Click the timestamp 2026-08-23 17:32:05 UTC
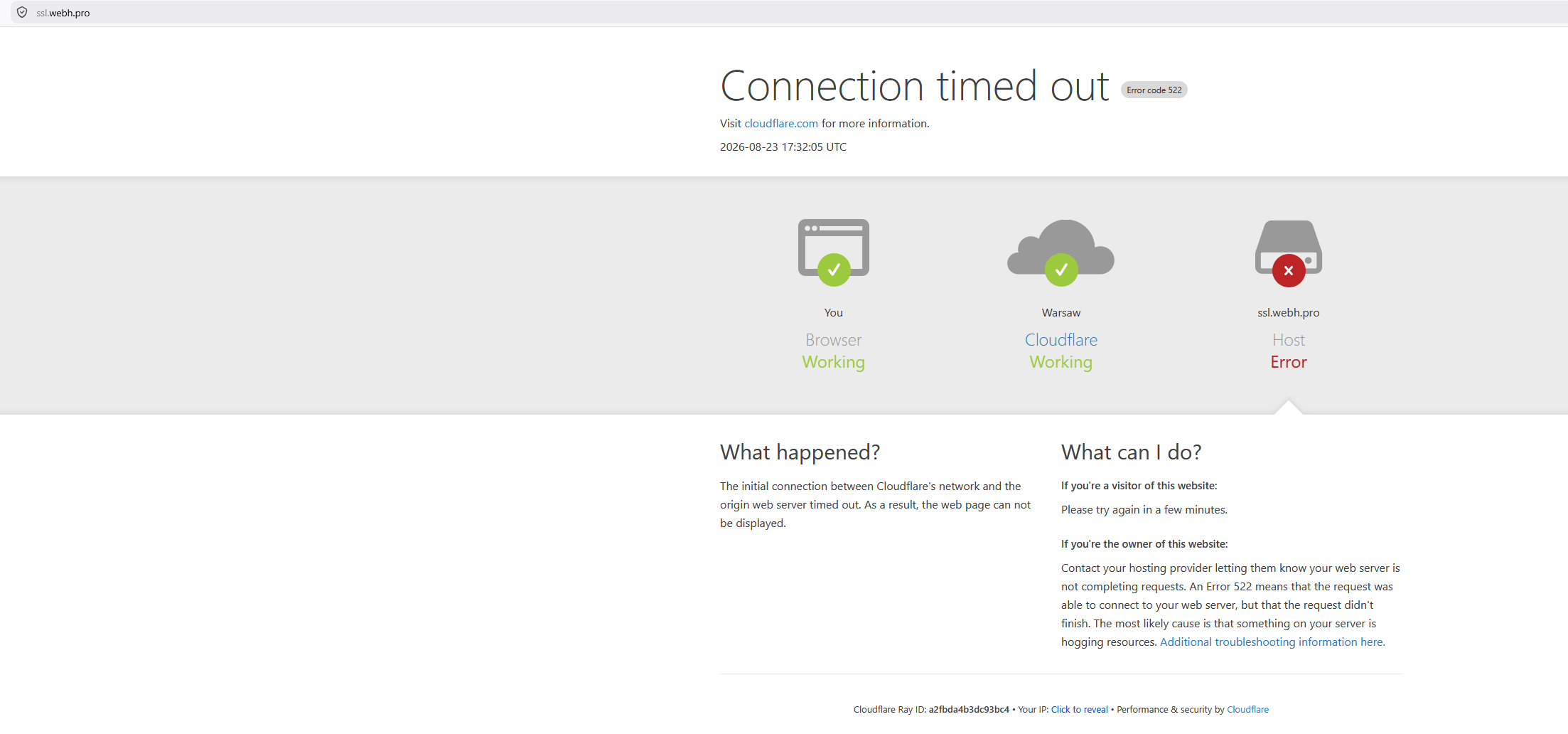Screen dimensions: 1568x734 click(783, 147)
